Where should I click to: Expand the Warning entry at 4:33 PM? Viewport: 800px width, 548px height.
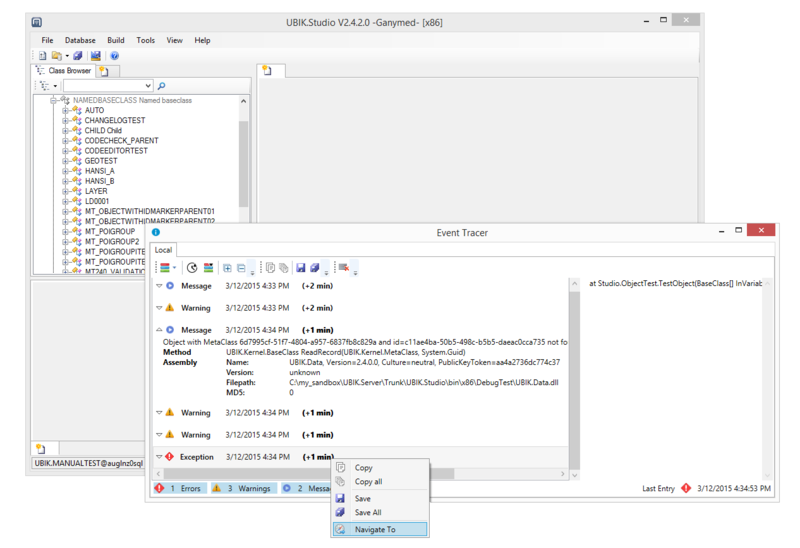[159, 308]
